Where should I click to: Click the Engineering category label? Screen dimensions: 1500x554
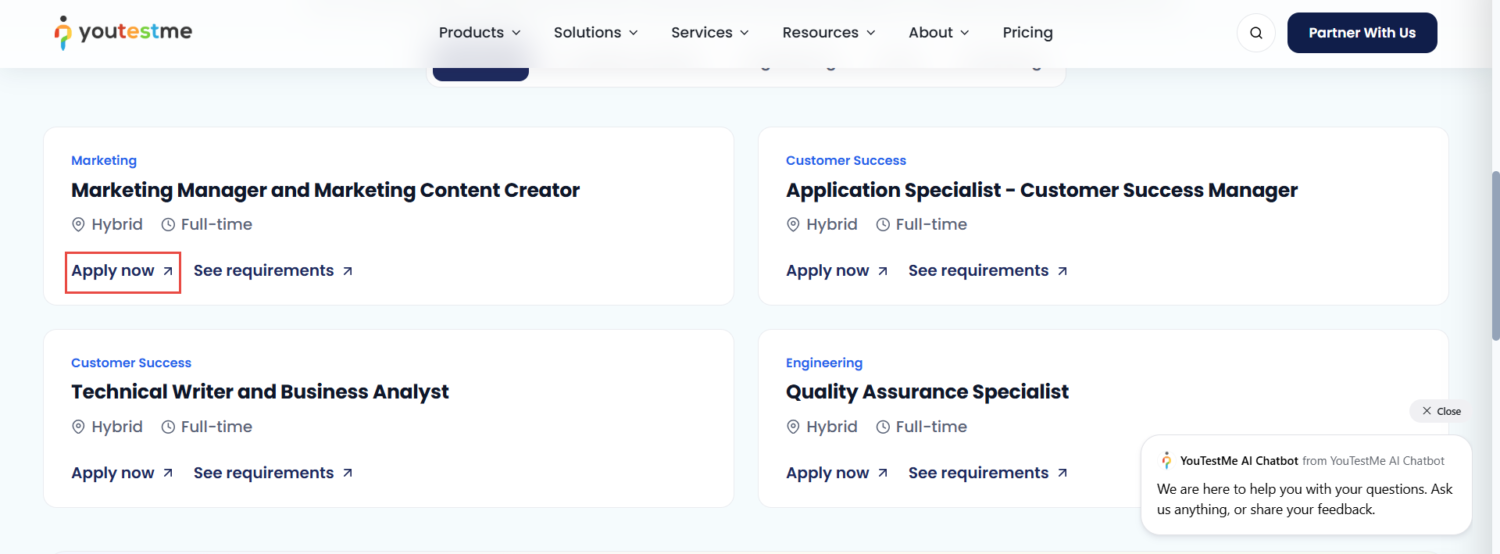click(824, 363)
